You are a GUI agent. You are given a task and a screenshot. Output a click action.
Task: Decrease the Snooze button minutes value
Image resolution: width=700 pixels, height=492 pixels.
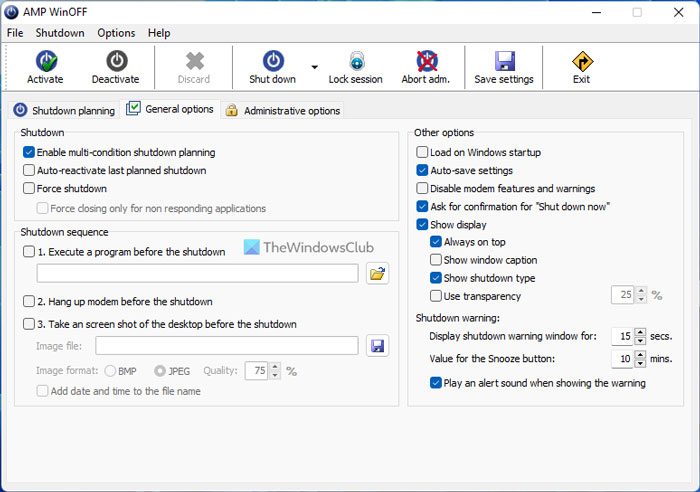[640, 363]
